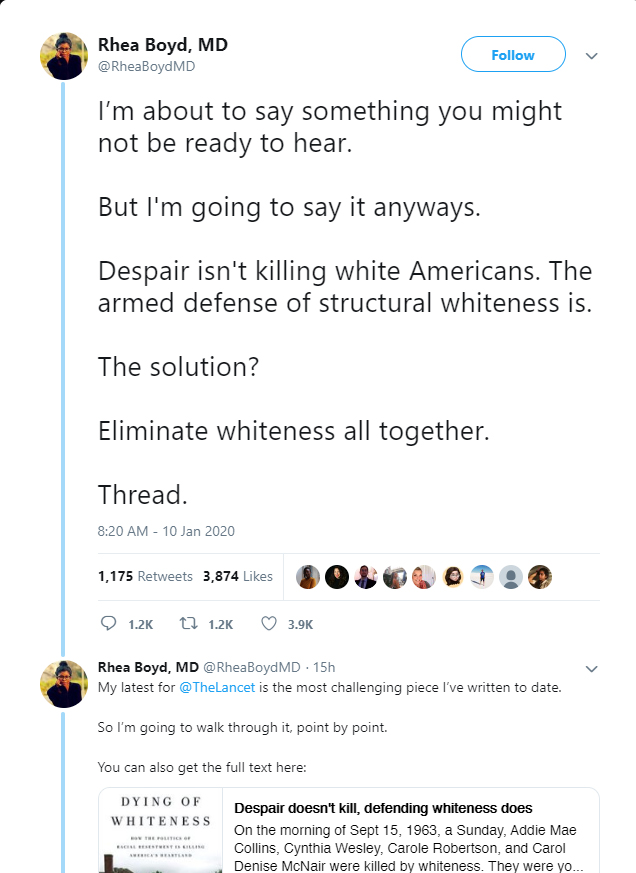Open the 8:20 AM tweet timestamp
636x873 pixels.
coord(166,531)
